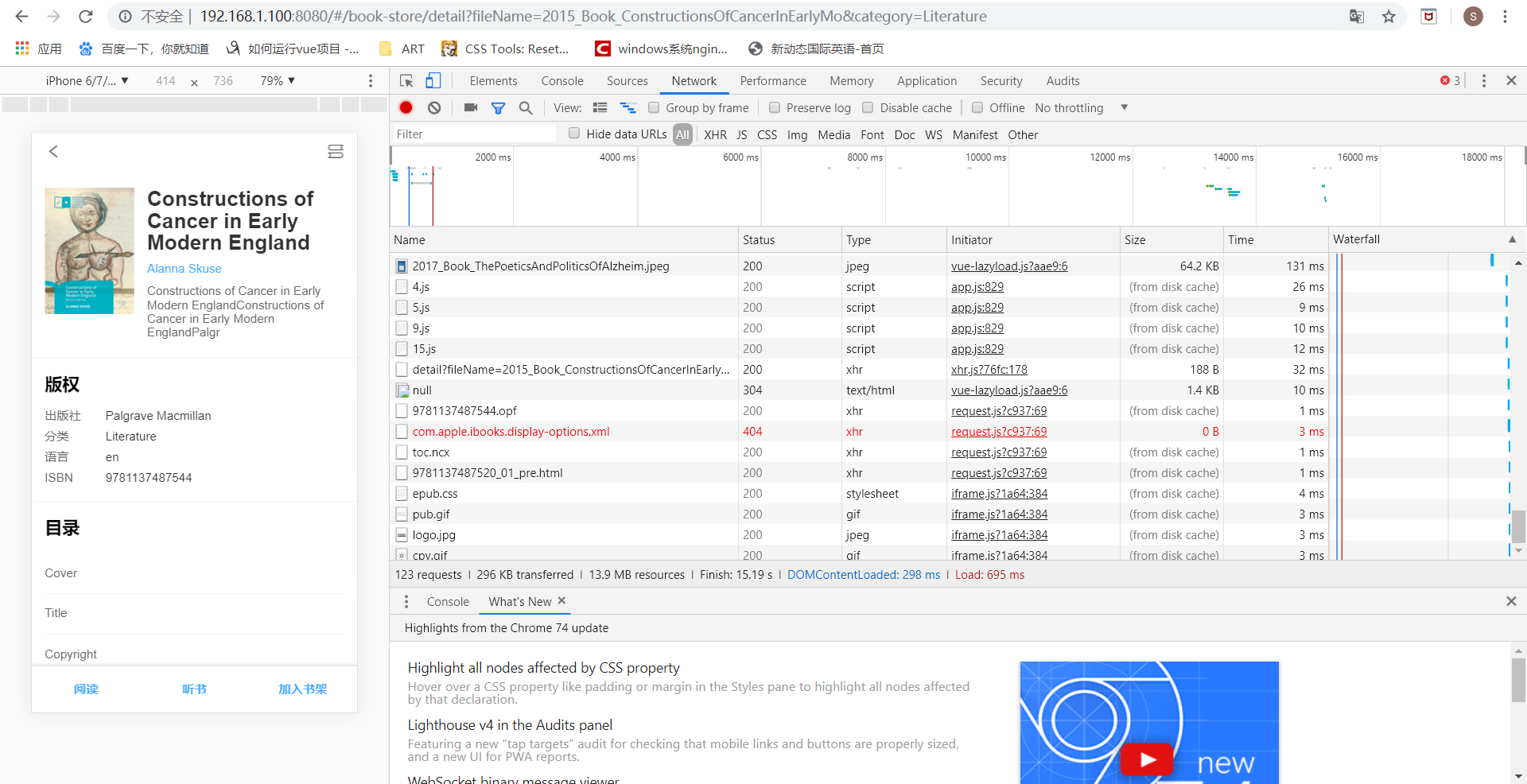Open the Sources tab
Image resolution: width=1527 pixels, height=784 pixels.
coord(627,81)
